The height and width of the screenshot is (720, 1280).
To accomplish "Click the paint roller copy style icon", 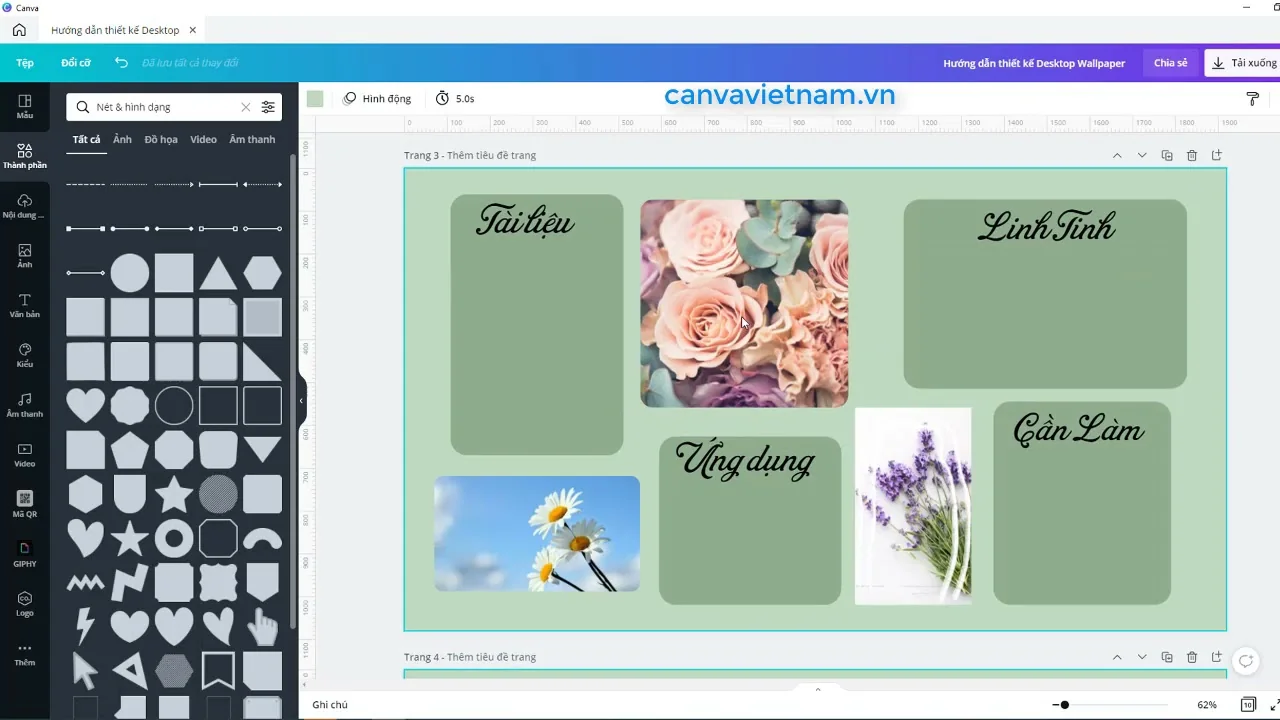I will click(x=1252, y=98).
